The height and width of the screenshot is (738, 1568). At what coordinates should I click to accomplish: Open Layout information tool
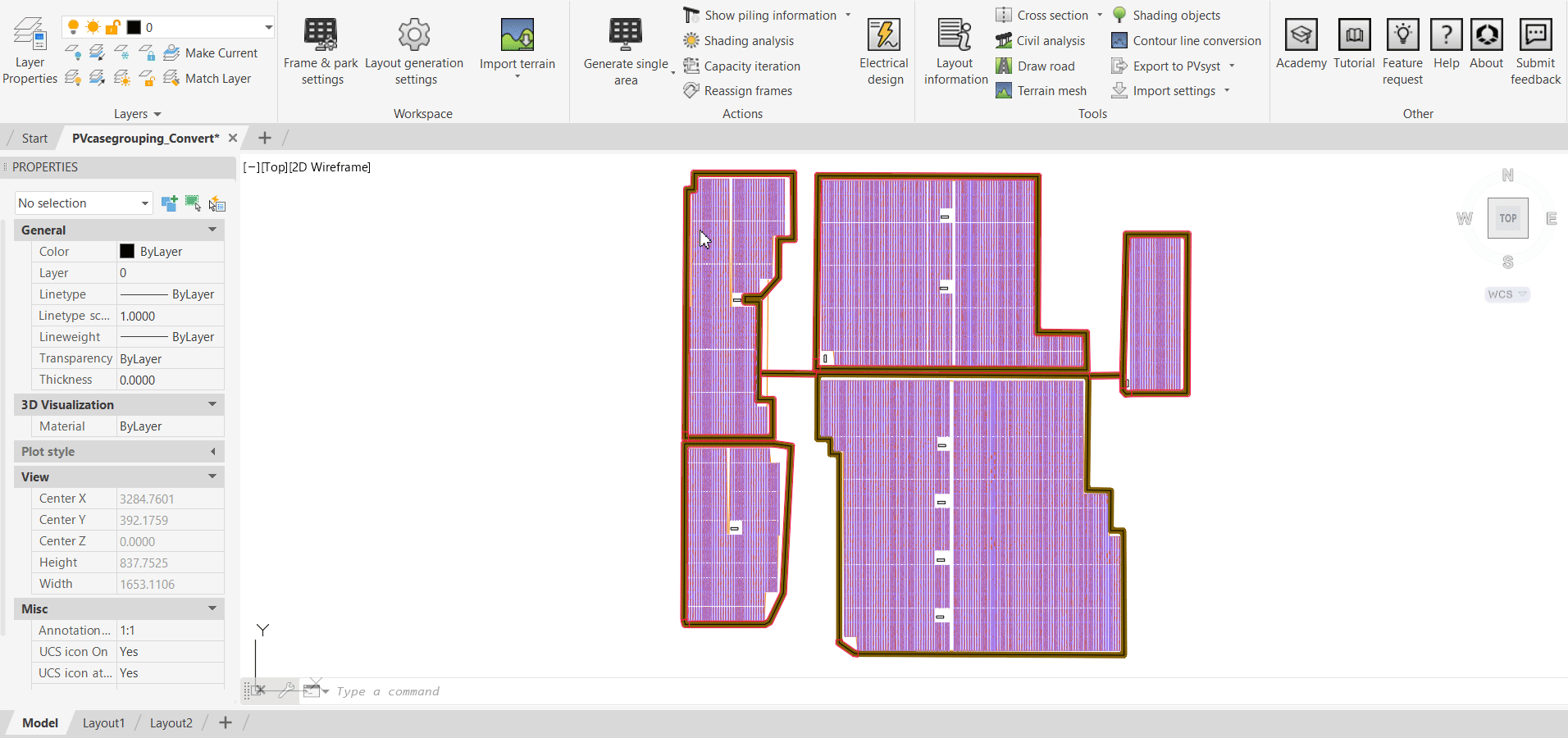pos(955,51)
